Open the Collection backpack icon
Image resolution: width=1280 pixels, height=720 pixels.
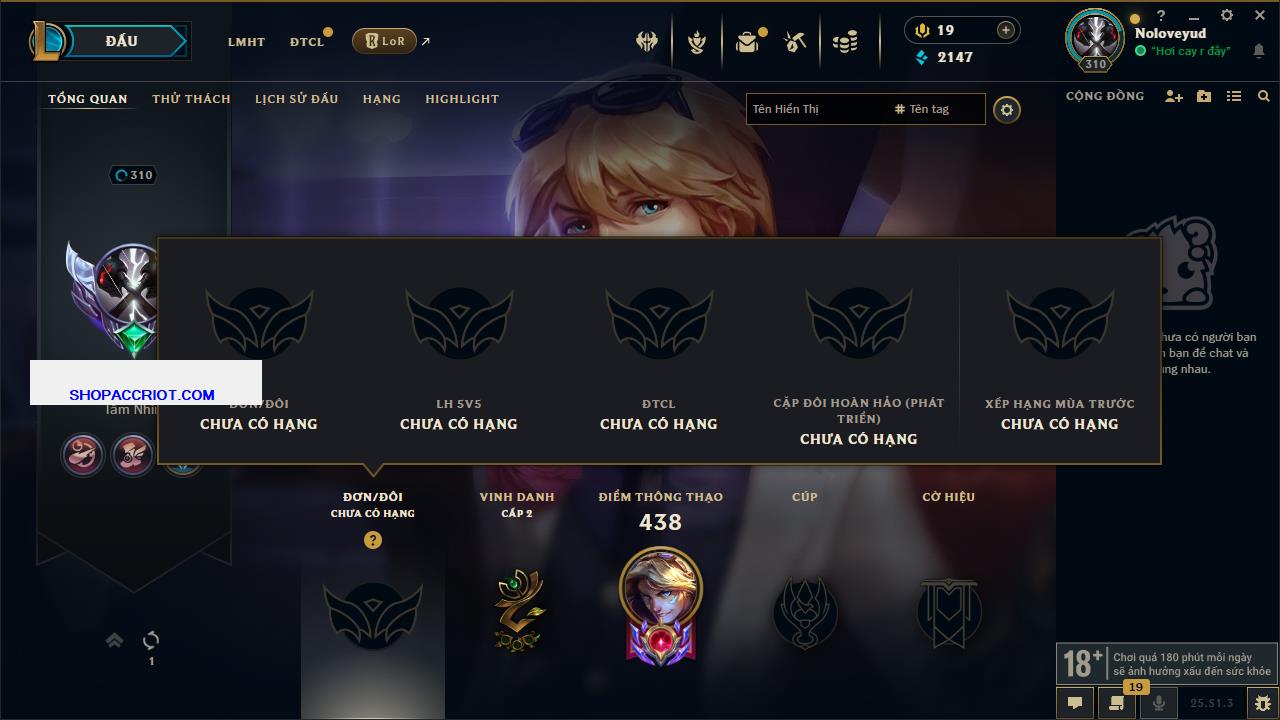click(x=747, y=42)
